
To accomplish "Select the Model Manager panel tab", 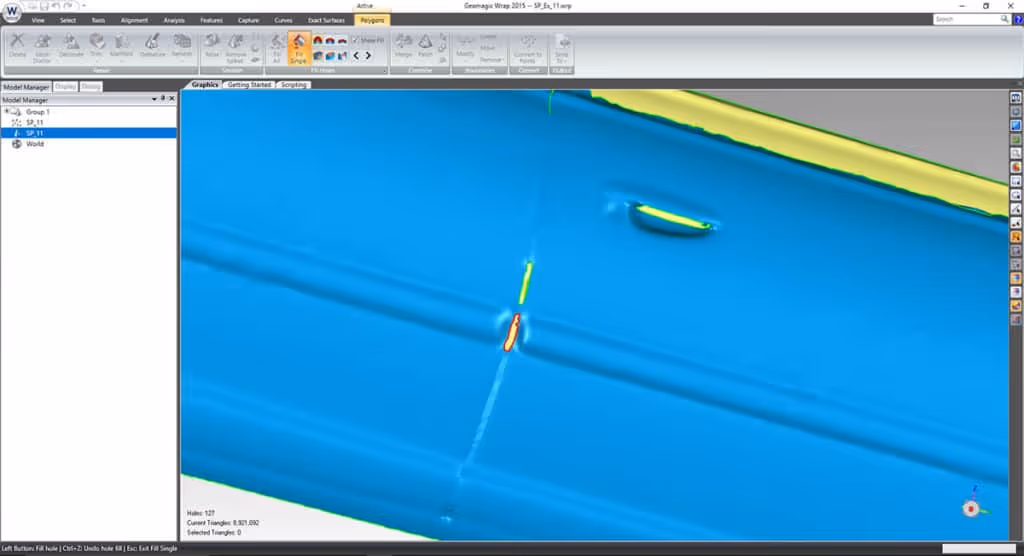I will [26, 87].
